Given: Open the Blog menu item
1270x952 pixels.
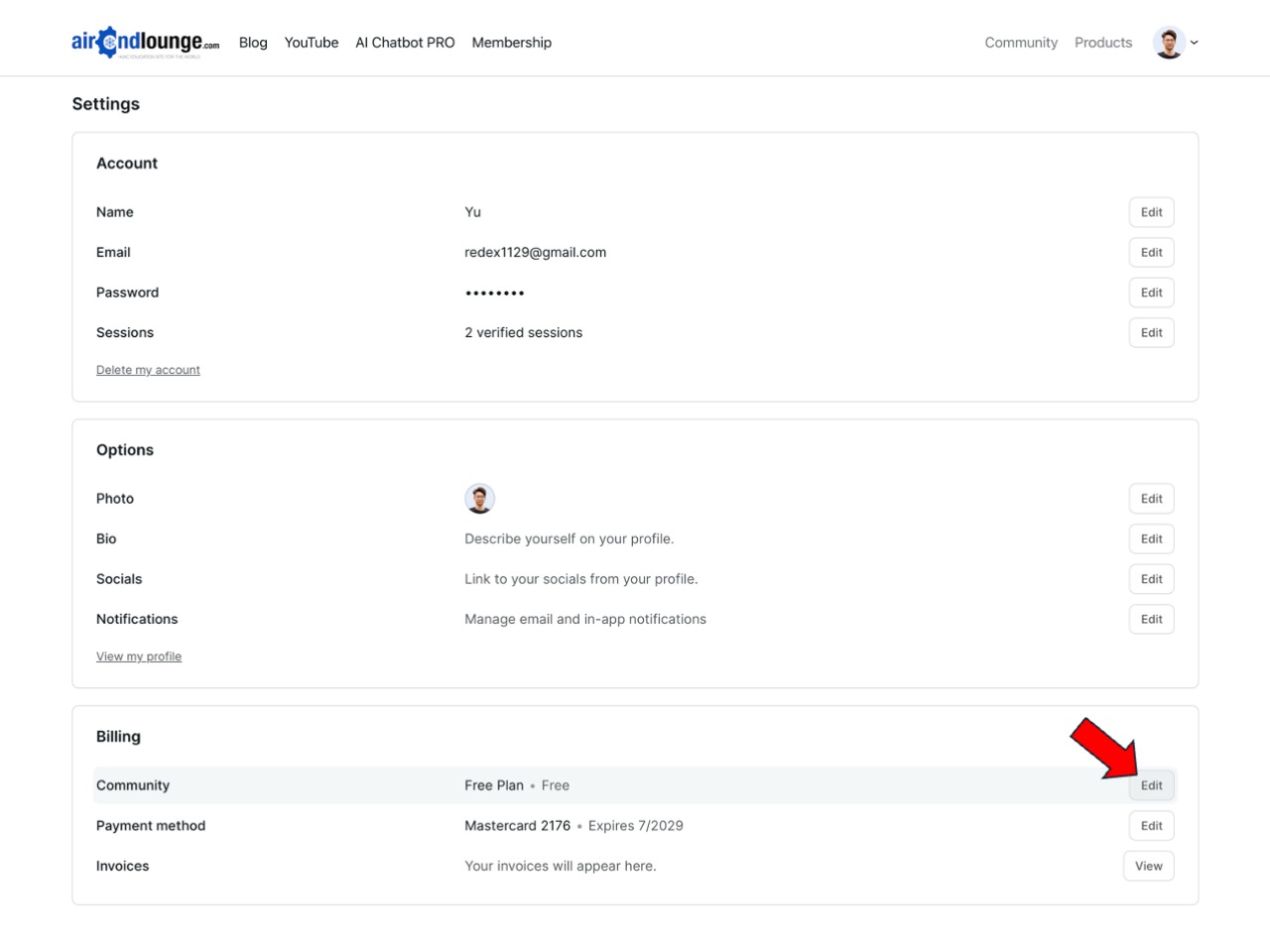Looking at the screenshot, I should (x=253, y=43).
